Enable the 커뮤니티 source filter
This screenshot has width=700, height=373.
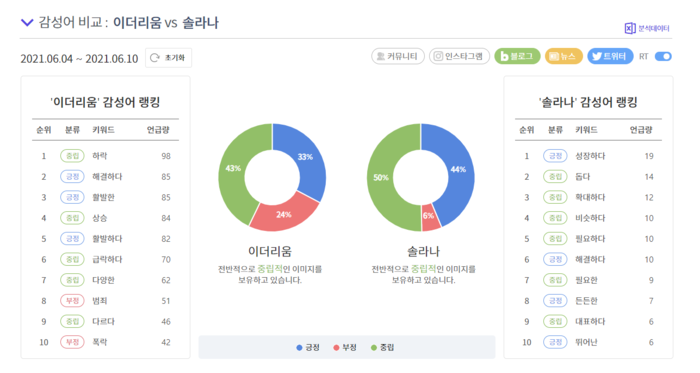click(398, 56)
